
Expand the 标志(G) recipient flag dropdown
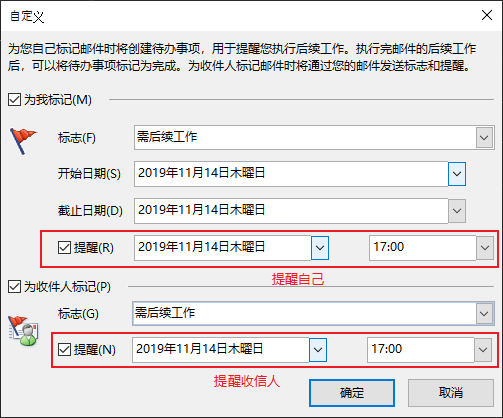click(484, 313)
